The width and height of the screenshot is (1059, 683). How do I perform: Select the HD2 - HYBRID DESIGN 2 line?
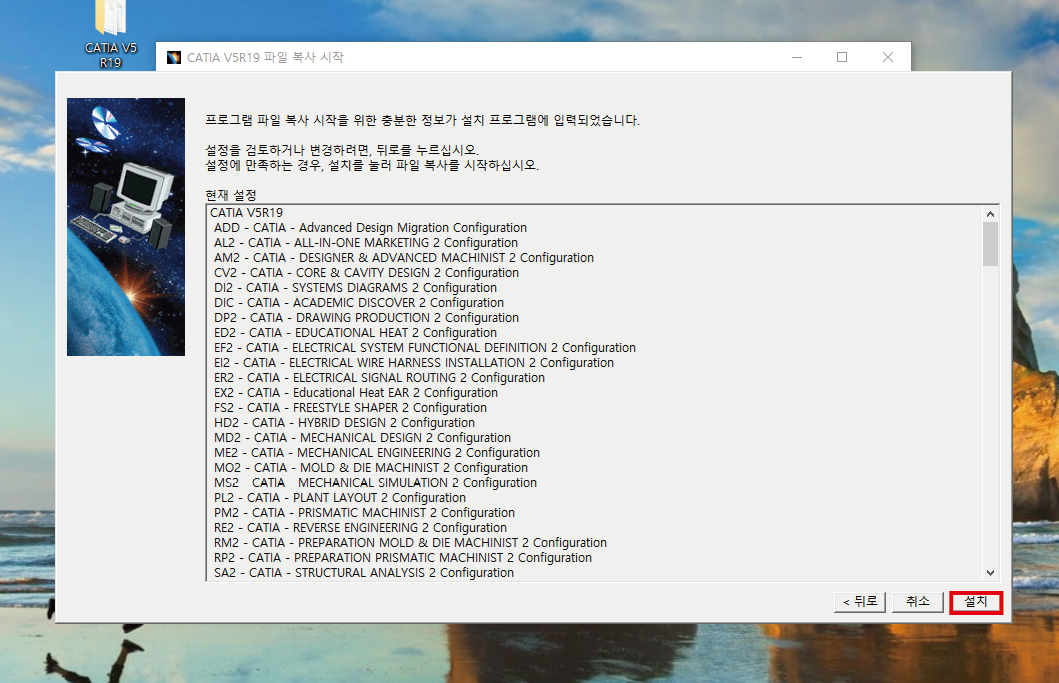pos(344,422)
